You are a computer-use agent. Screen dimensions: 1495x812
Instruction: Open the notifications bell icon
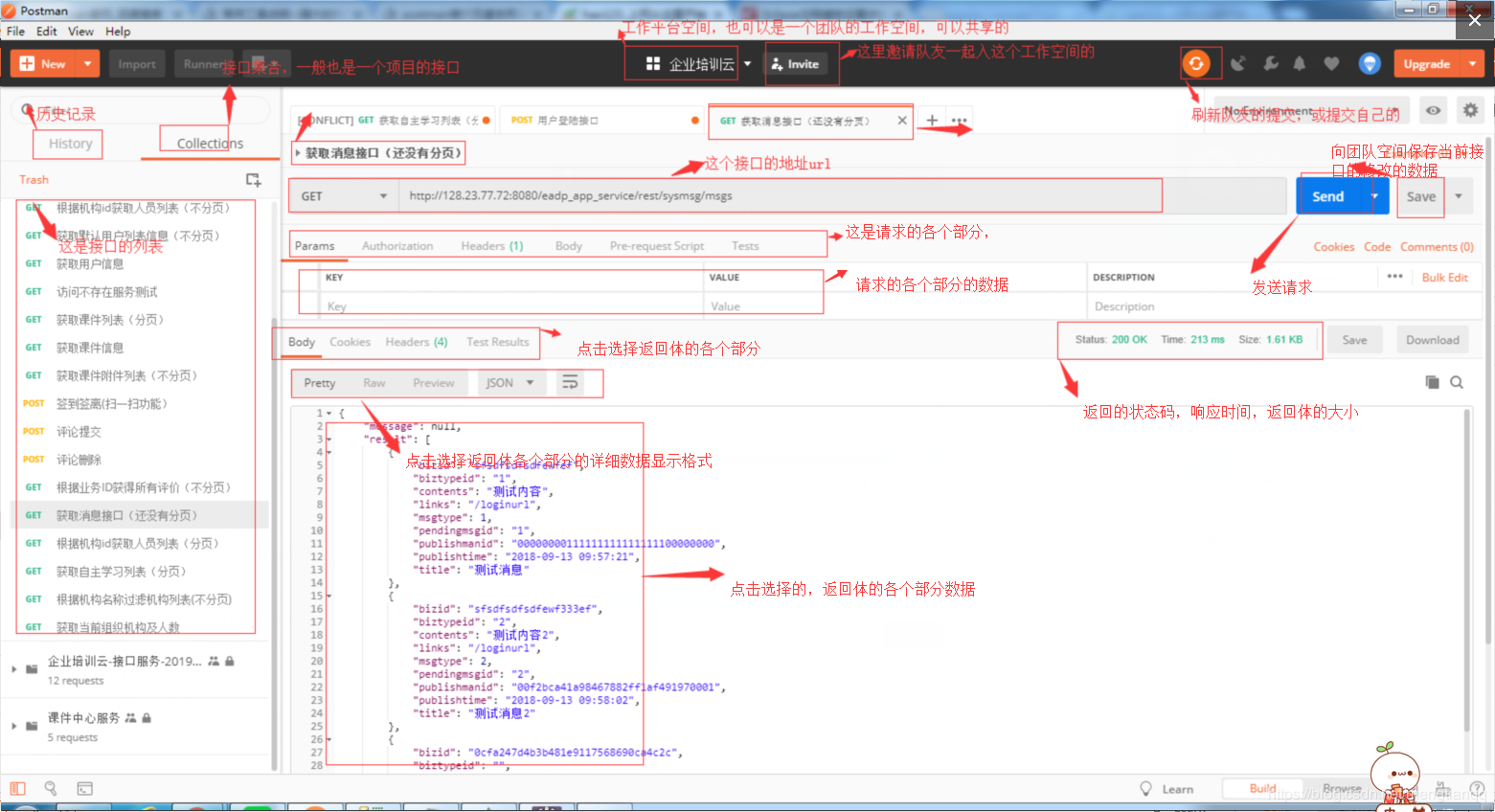[1300, 64]
